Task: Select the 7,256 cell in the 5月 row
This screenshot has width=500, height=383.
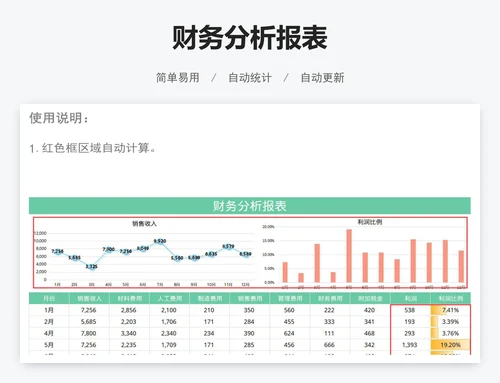Action: click(89, 345)
